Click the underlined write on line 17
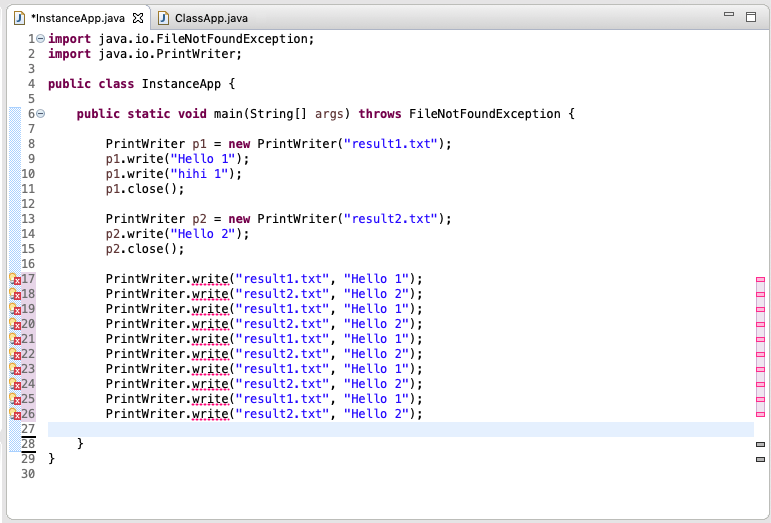Viewport: 771px width, 523px height. (x=210, y=279)
